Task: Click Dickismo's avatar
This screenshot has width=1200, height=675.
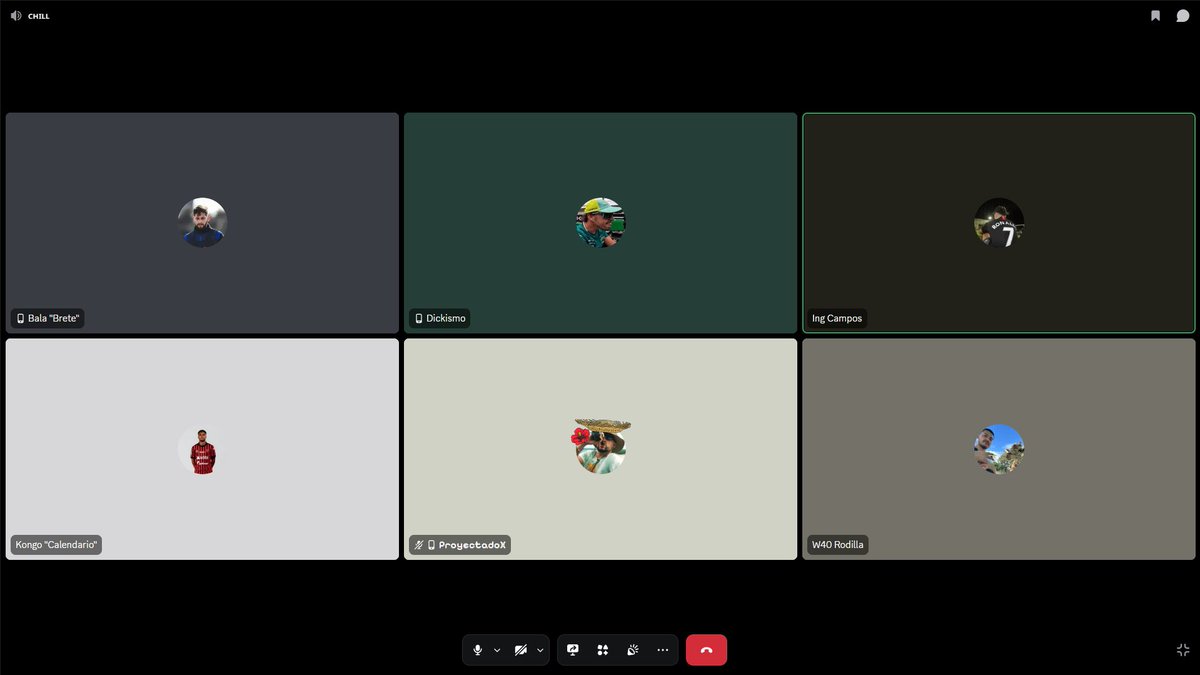Action: pos(601,222)
